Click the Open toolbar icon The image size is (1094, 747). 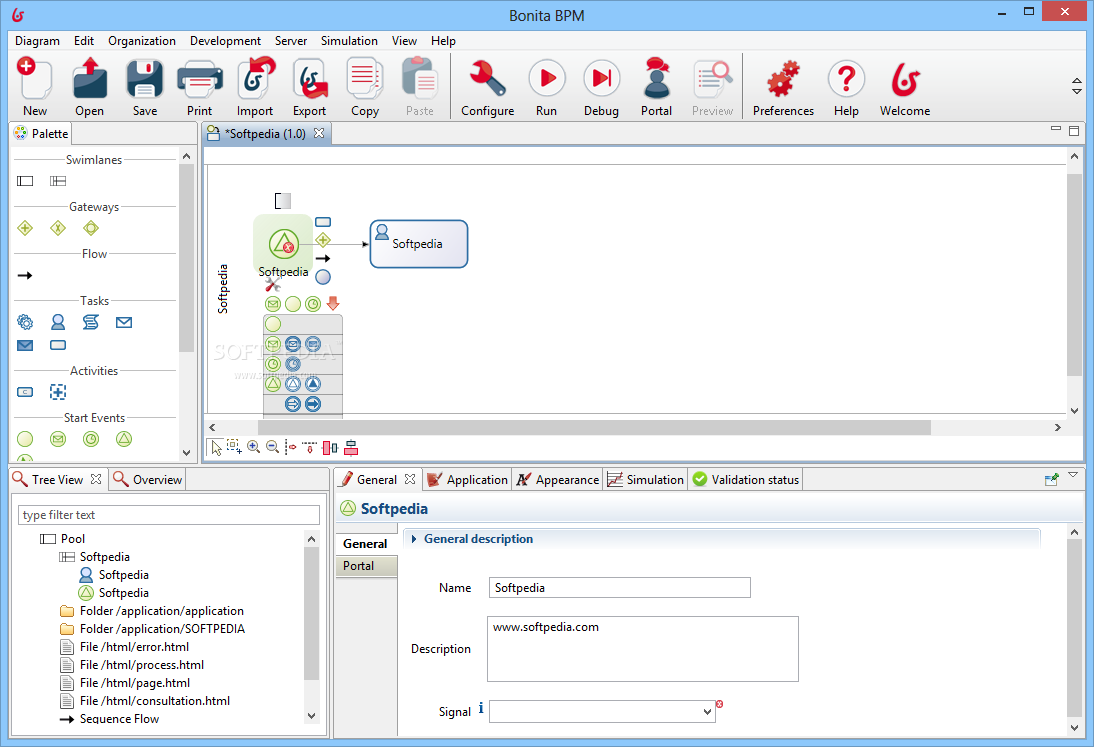90,80
